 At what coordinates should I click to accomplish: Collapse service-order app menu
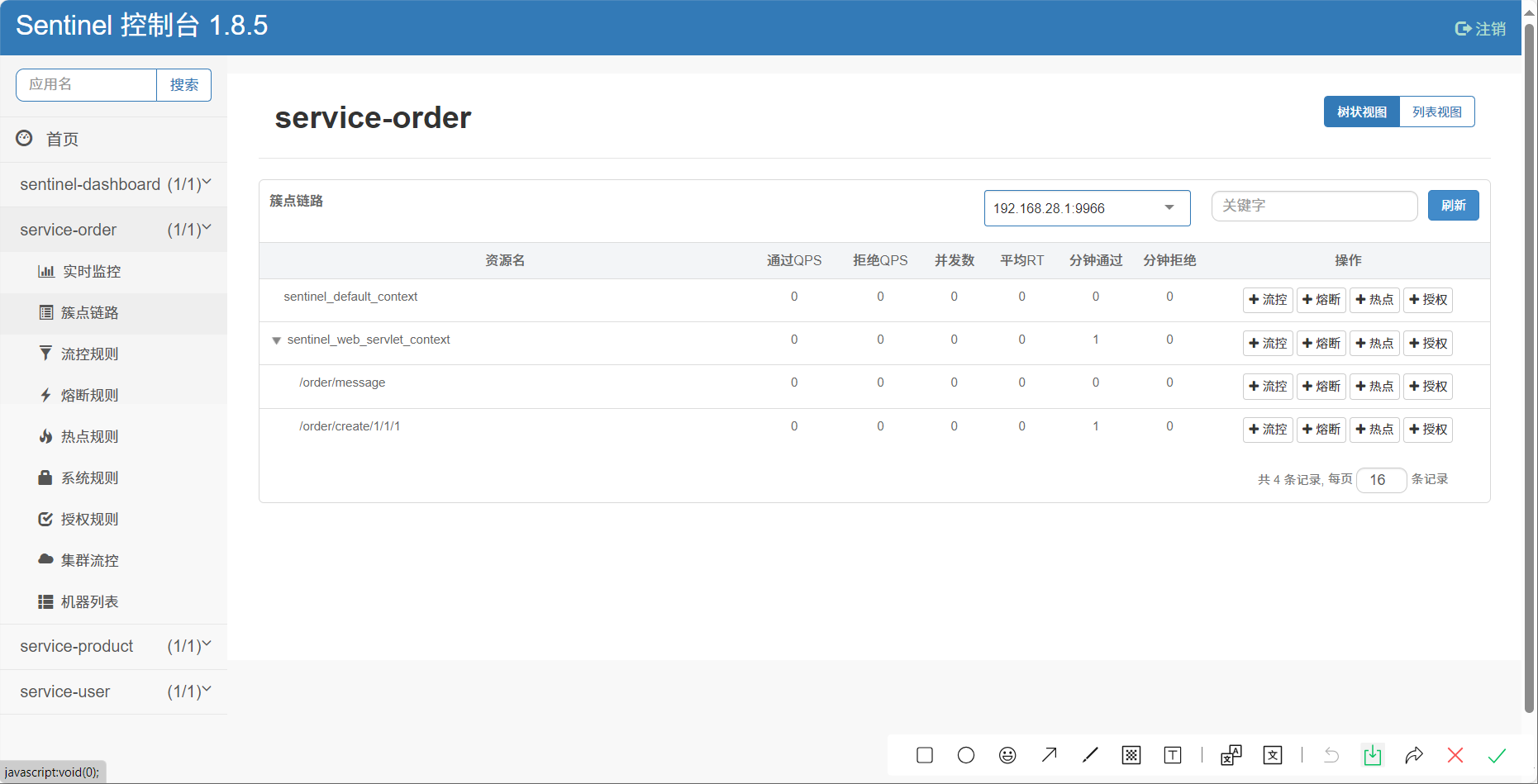pyautogui.click(x=113, y=230)
